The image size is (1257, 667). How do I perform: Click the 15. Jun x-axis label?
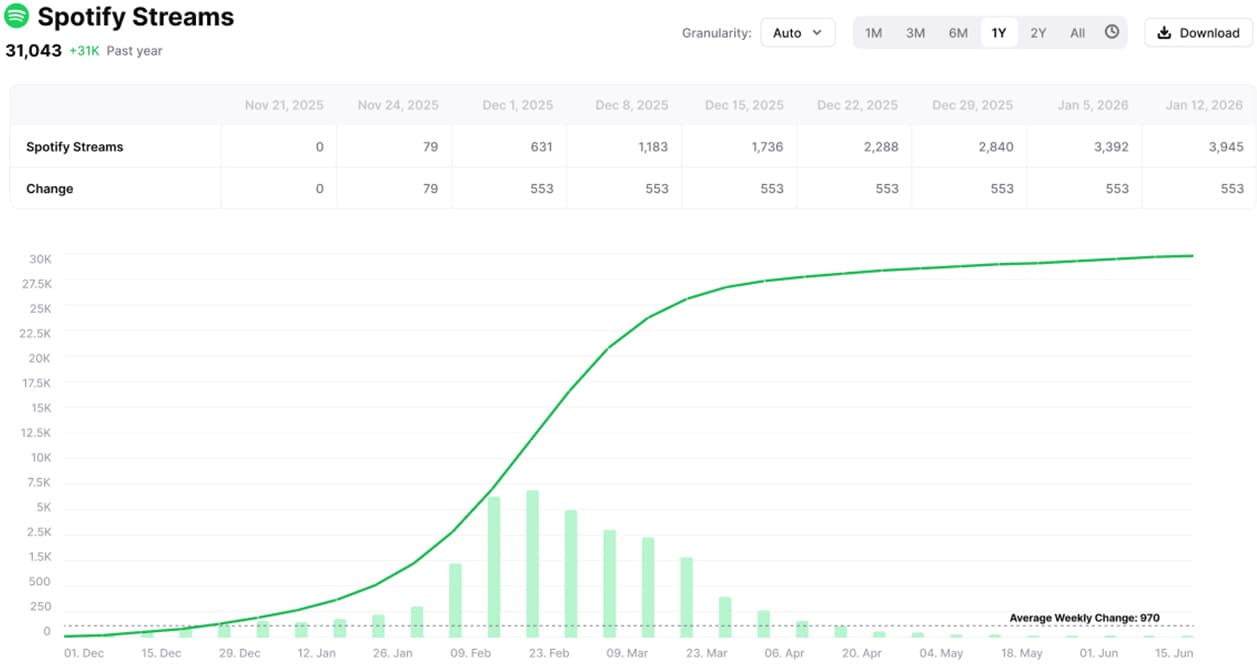(x=1175, y=653)
